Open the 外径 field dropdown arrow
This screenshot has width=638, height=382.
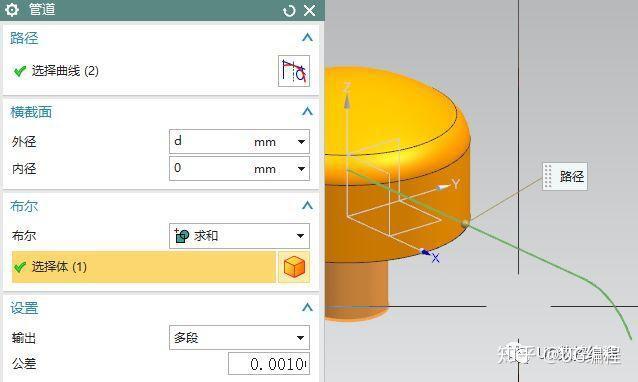tap(301, 142)
